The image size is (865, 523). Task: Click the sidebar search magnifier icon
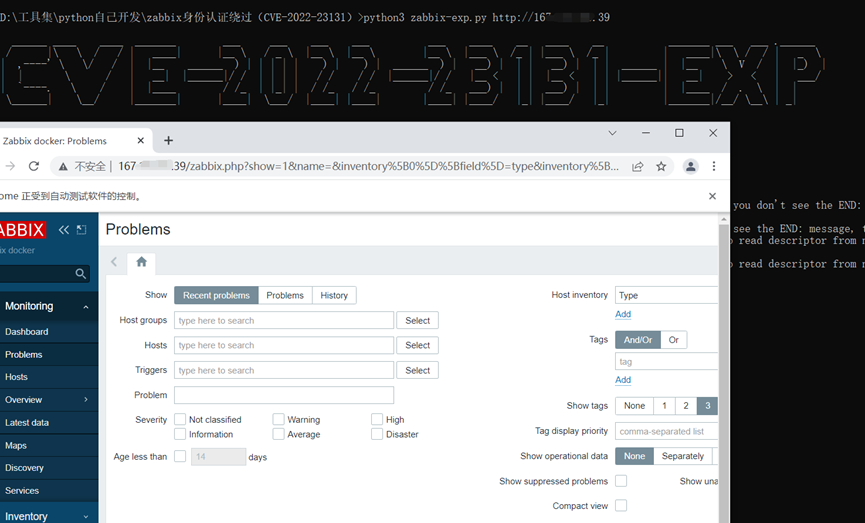[x=81, y=274]
